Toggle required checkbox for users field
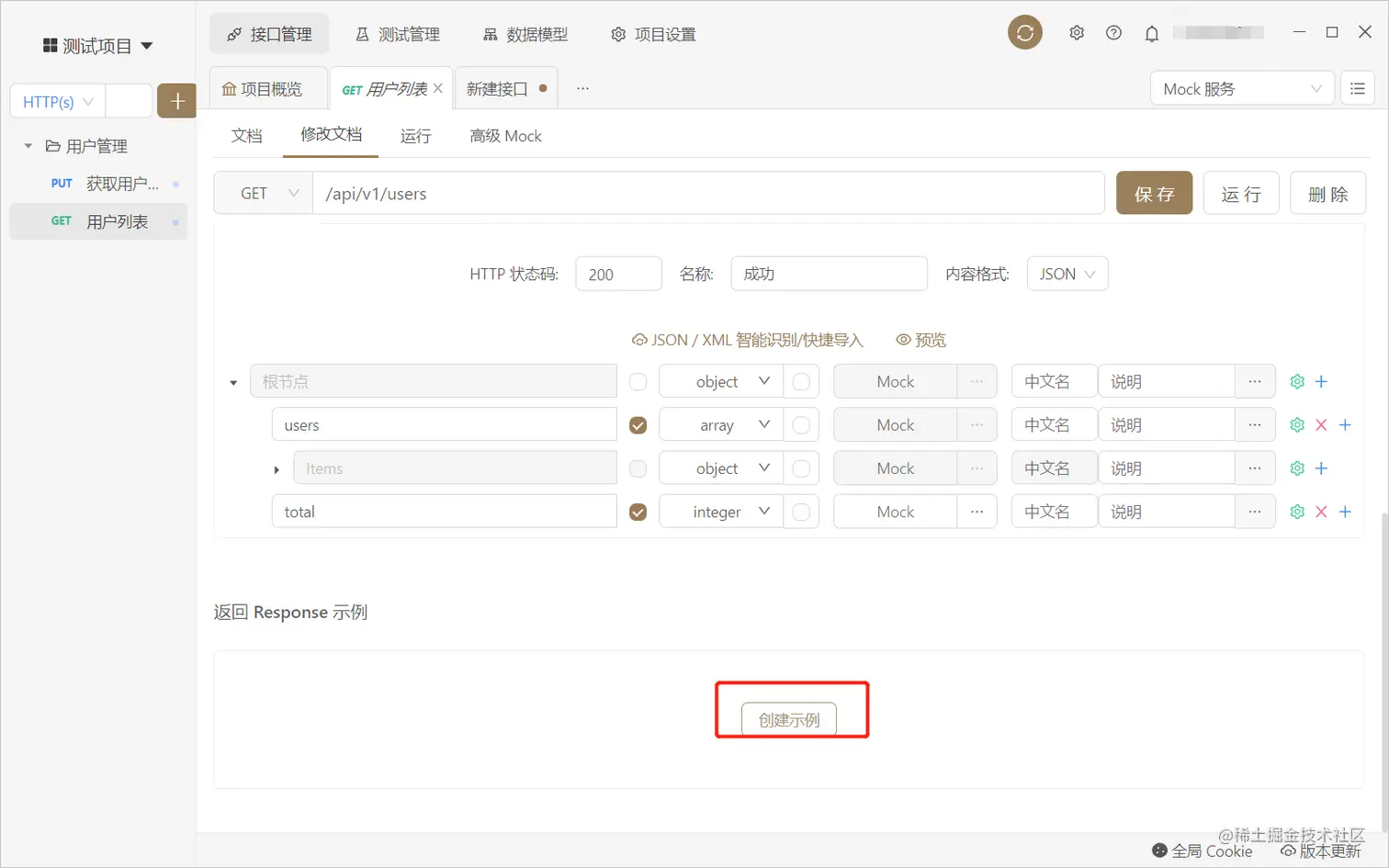The image size is (1389, 868). 638,425
